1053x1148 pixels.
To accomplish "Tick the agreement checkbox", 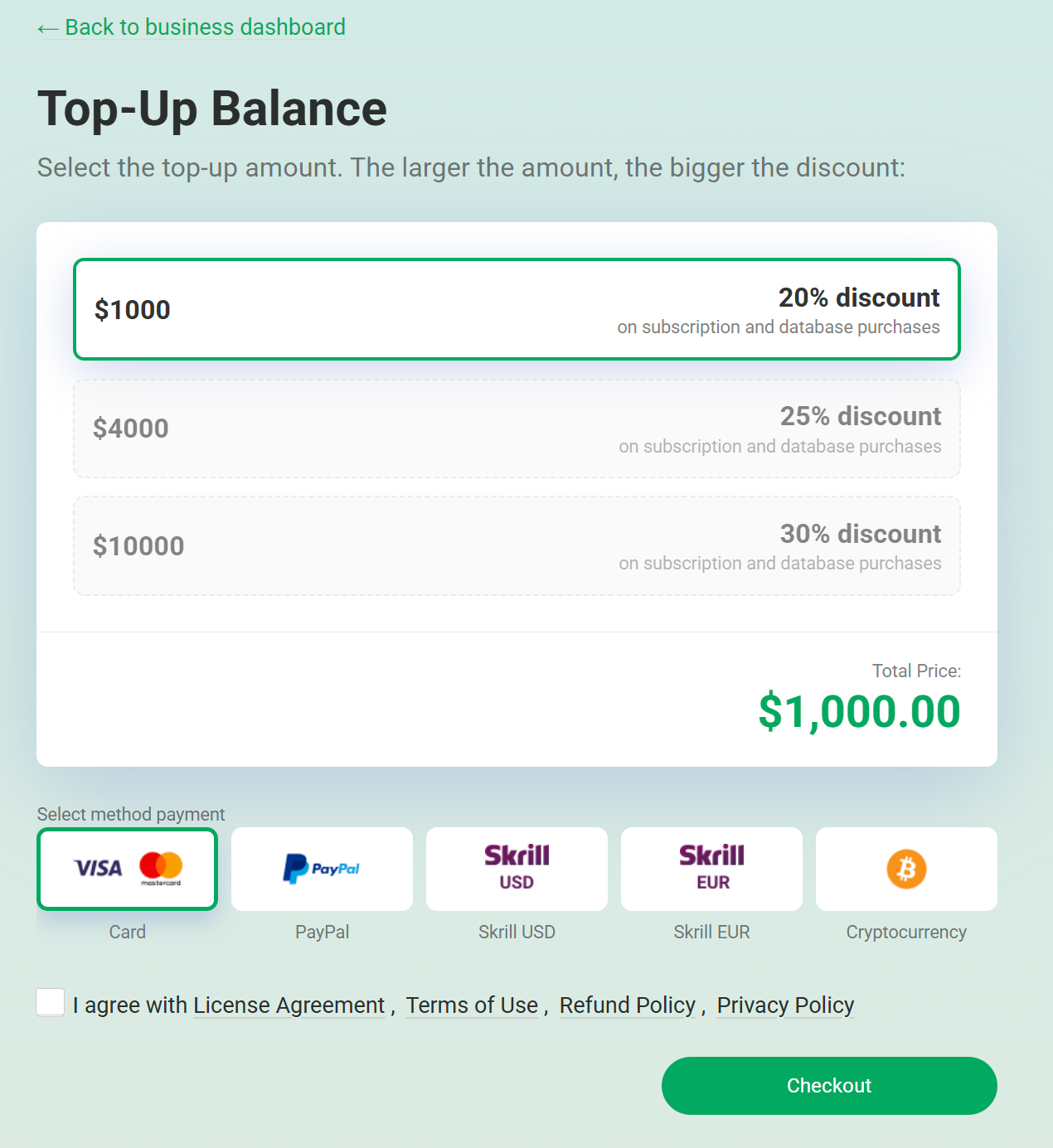I will click(x=51, y=1002).
